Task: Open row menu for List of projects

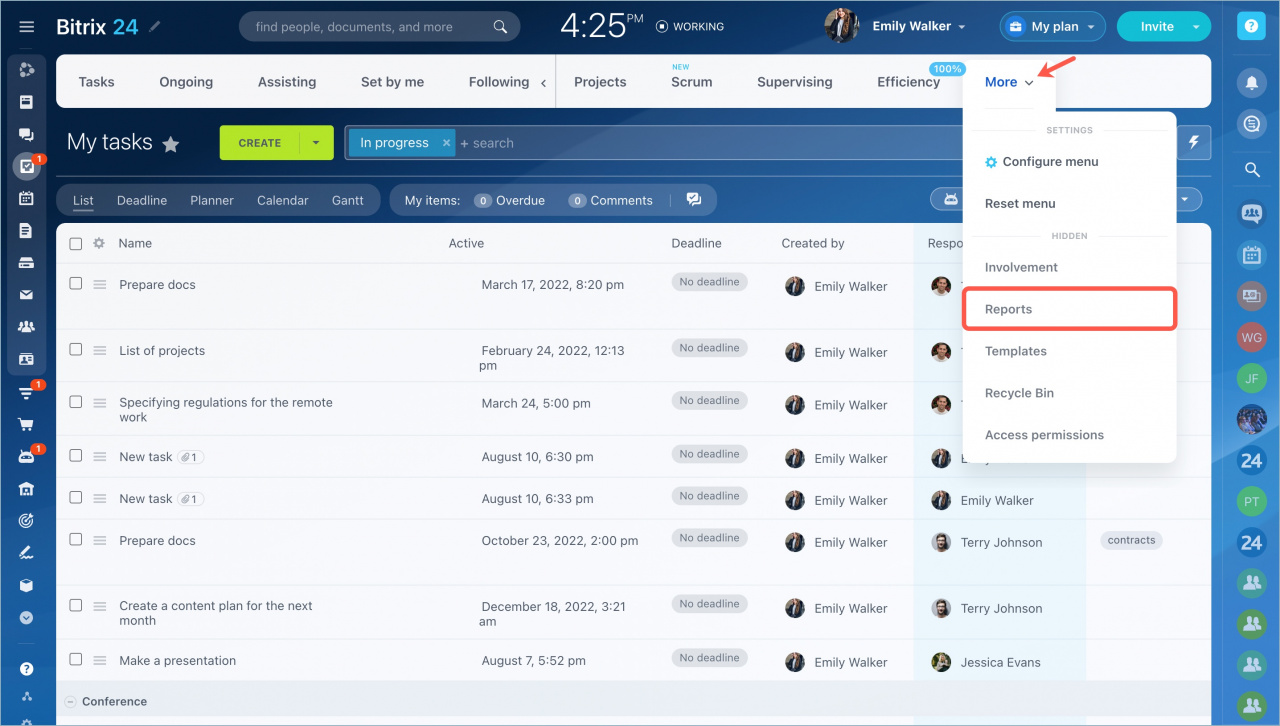Action: pyautogui.click(x=100, y=350)
